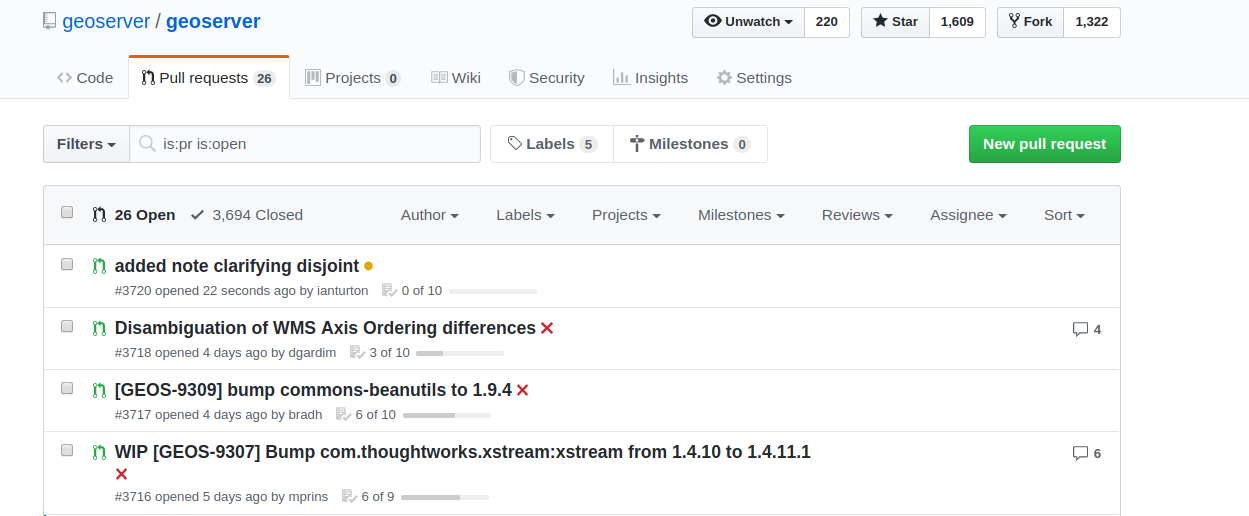
Task: Click task checklist icon next to '6 of 9'
Action: pyautogui.click(x=349, y=497)
